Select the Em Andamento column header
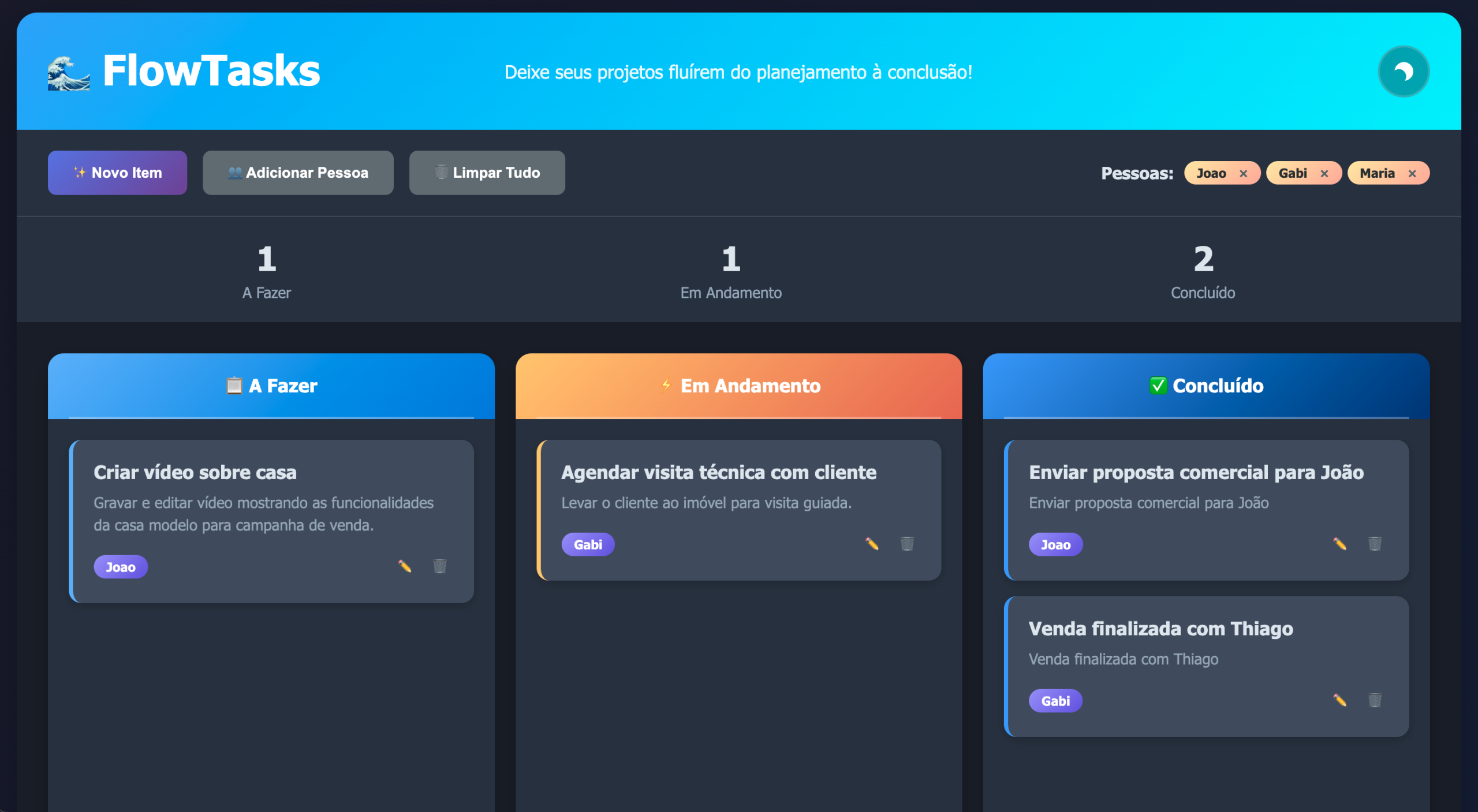1478x812 pixels. click(x=738, y=386)
